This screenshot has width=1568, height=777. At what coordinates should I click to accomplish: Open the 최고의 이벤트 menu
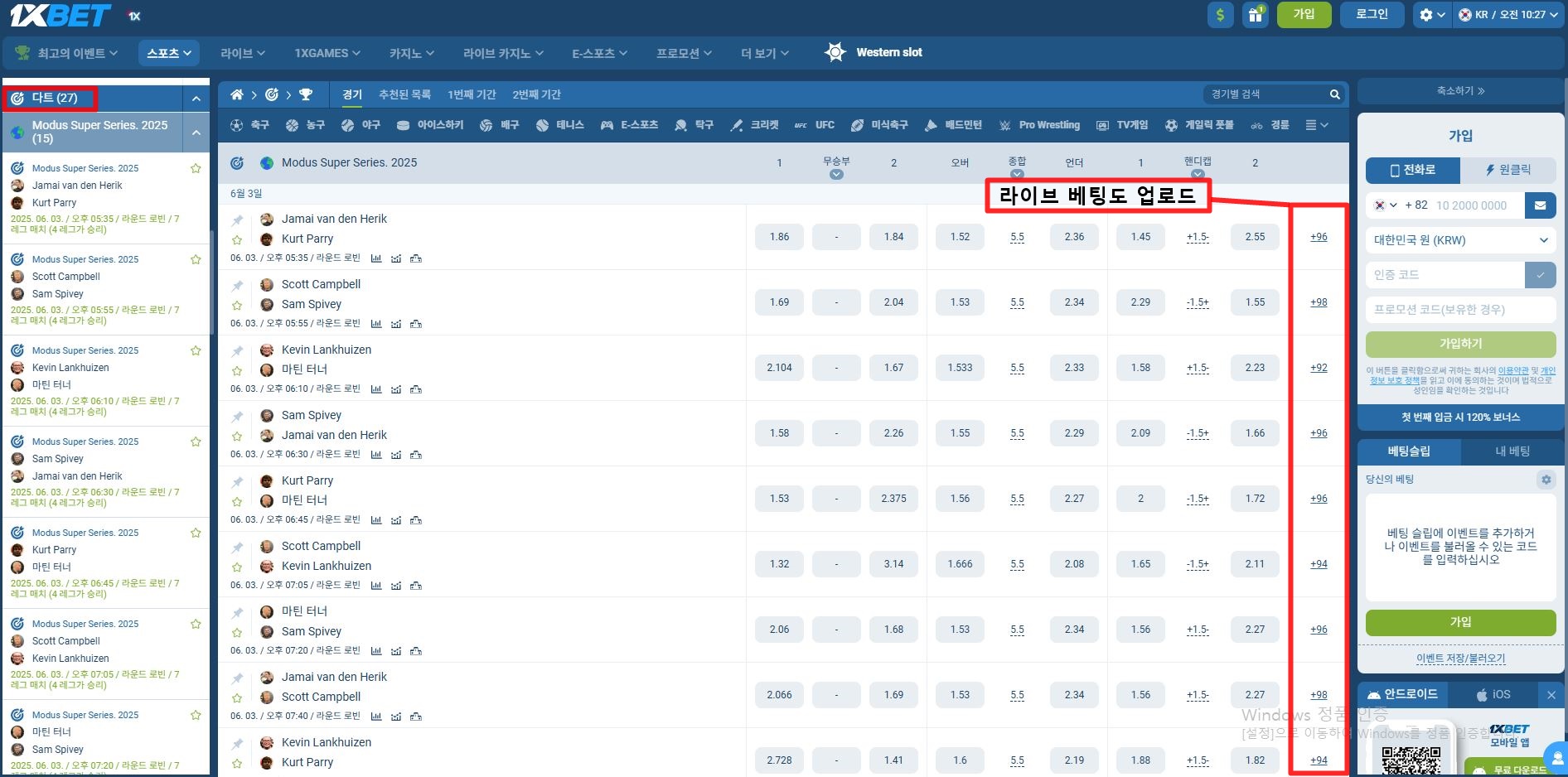(x=67, y=53)
